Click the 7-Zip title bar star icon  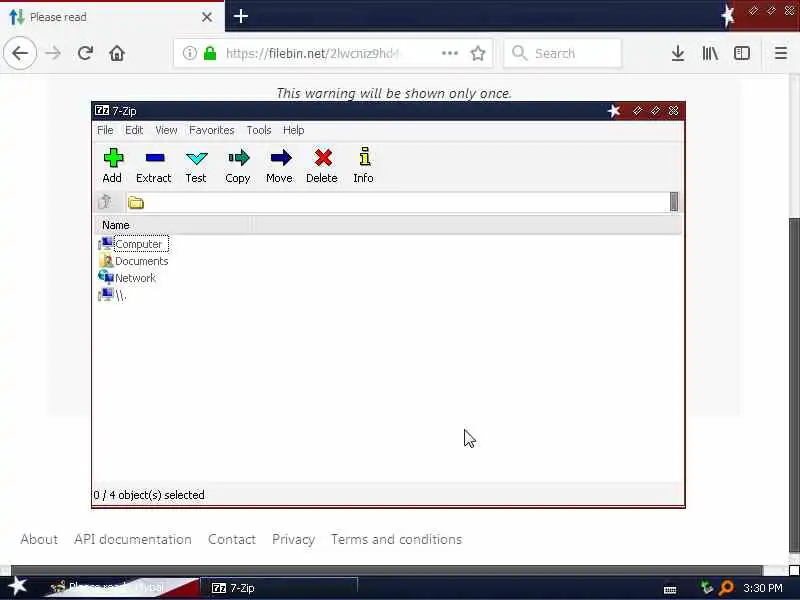click(614, 111)
